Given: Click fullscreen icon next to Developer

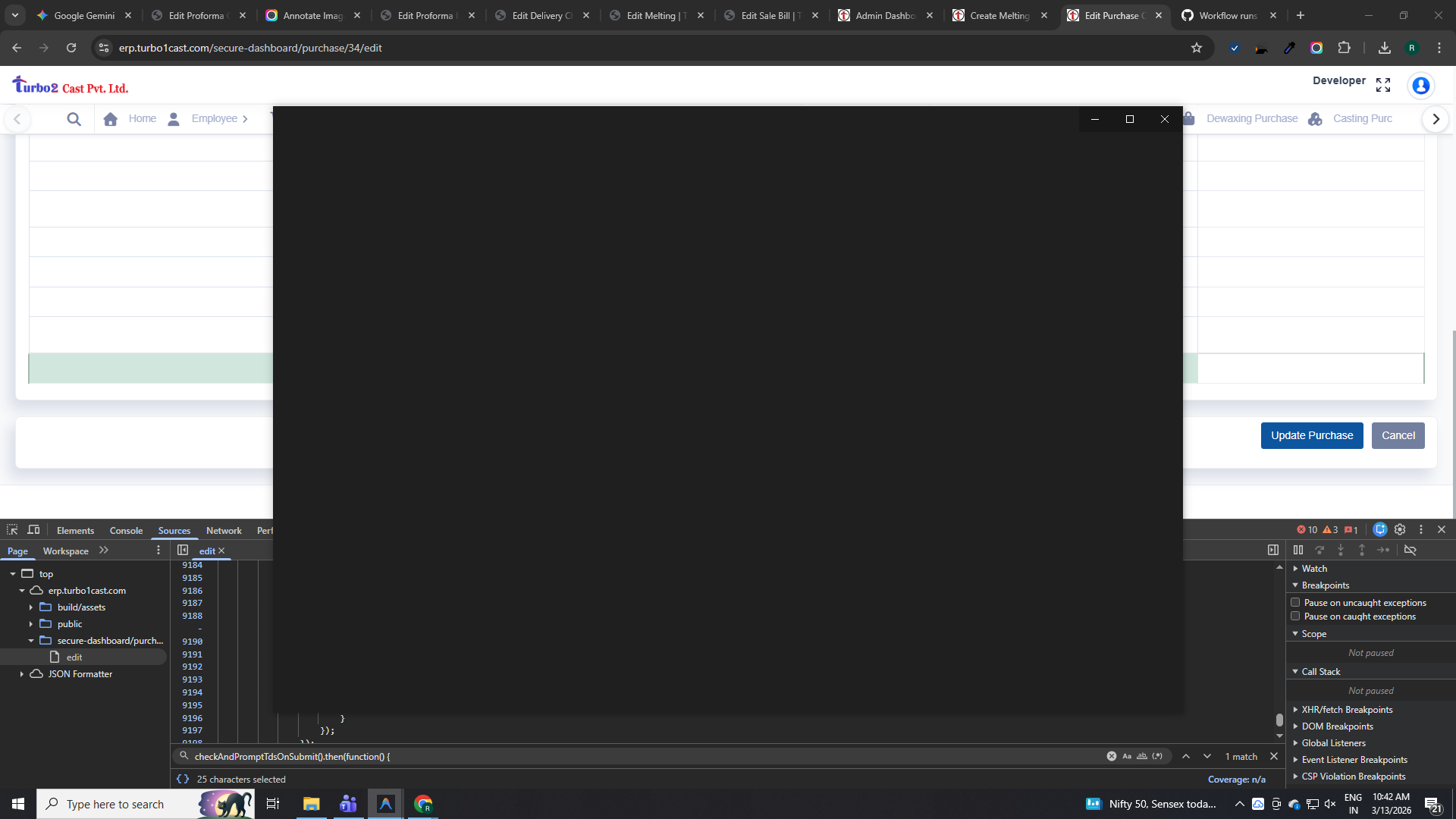Looking at the screenshot, I should tap(1383, 85).
